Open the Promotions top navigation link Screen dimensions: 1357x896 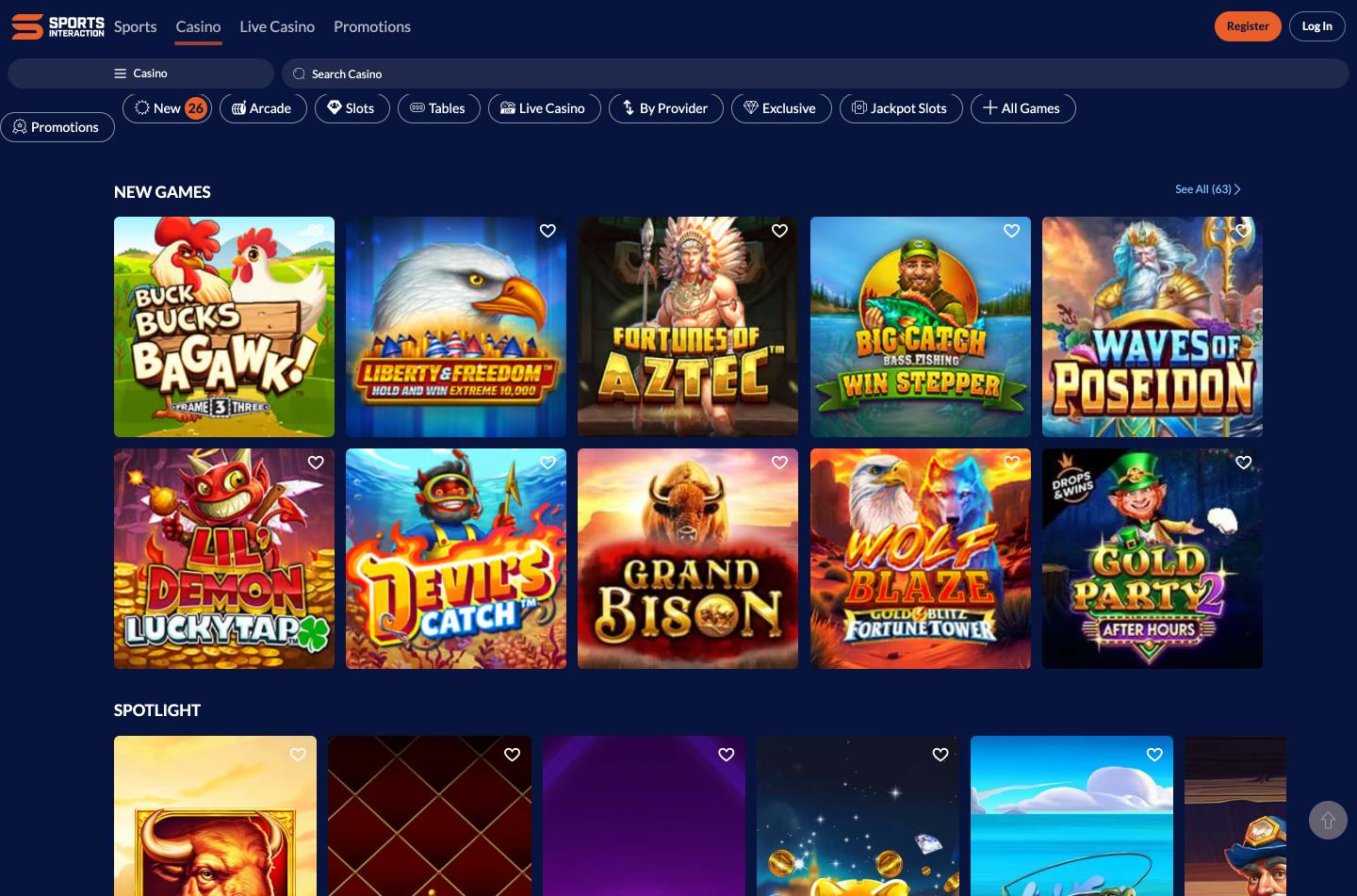point(372,26)
